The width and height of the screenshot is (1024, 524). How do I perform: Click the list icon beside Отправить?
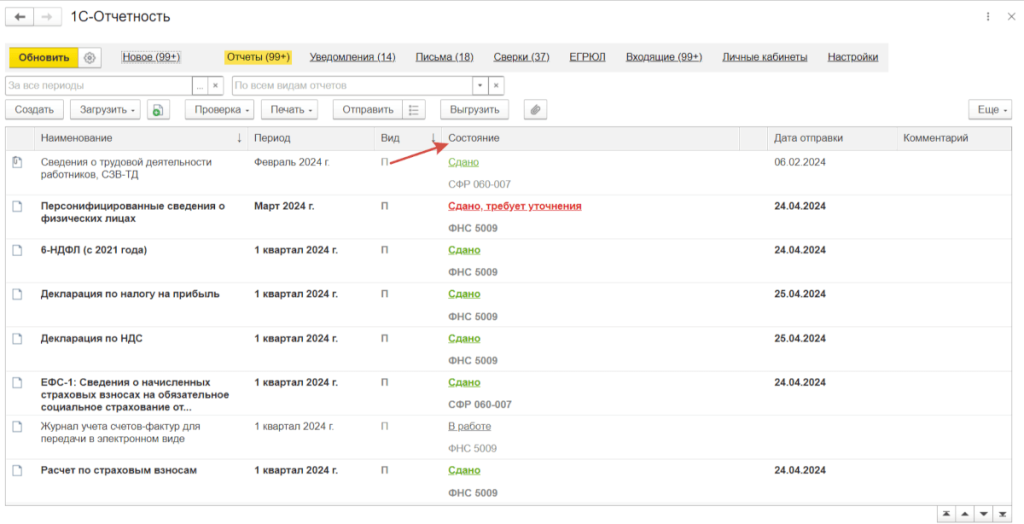[415, 110]
